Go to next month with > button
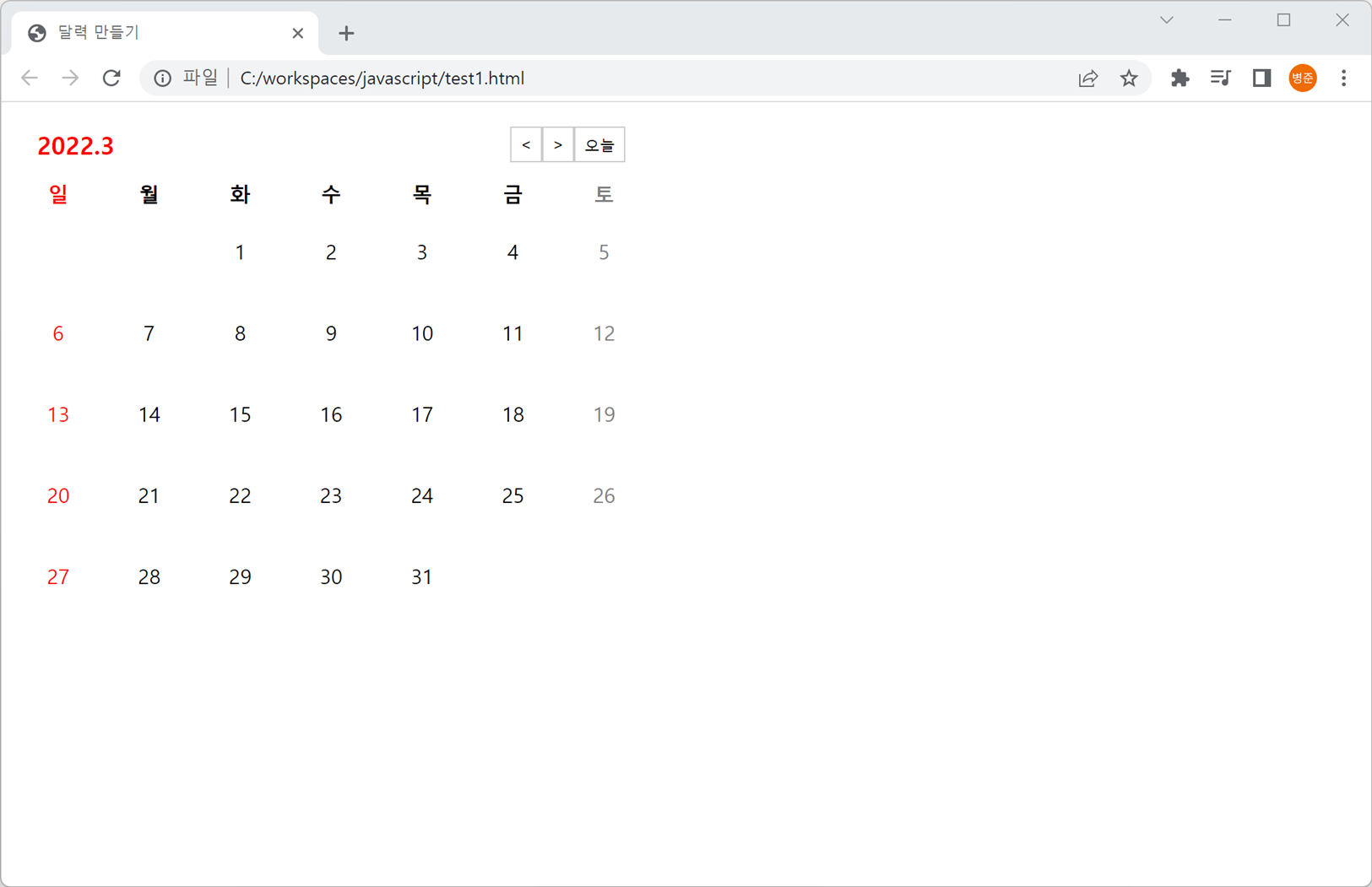1372x887 pixels. [x=558, y=144]
